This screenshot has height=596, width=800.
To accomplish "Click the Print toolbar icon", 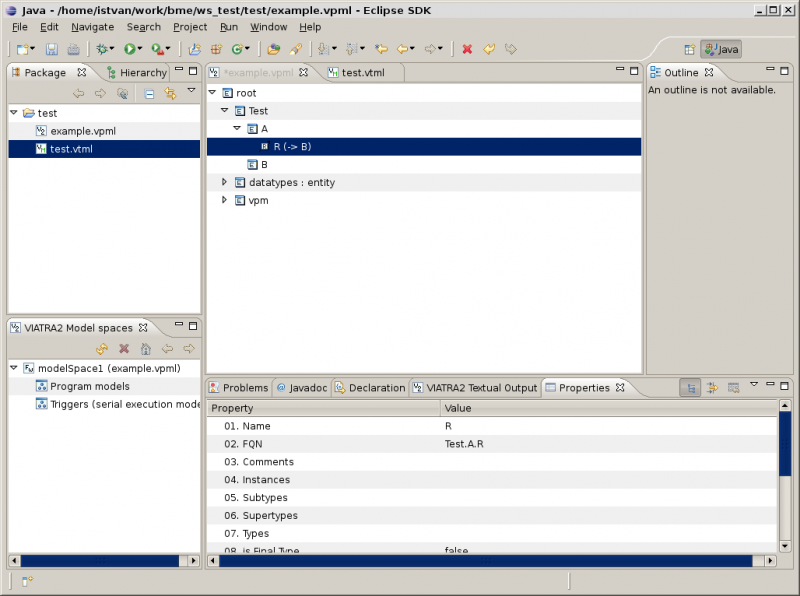I will coord(73,49).
